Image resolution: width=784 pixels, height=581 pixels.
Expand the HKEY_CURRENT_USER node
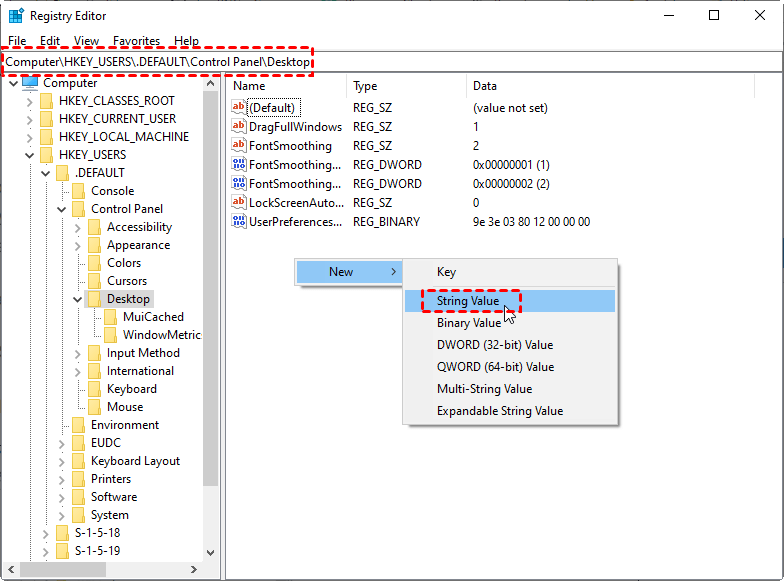click(30, 120)
